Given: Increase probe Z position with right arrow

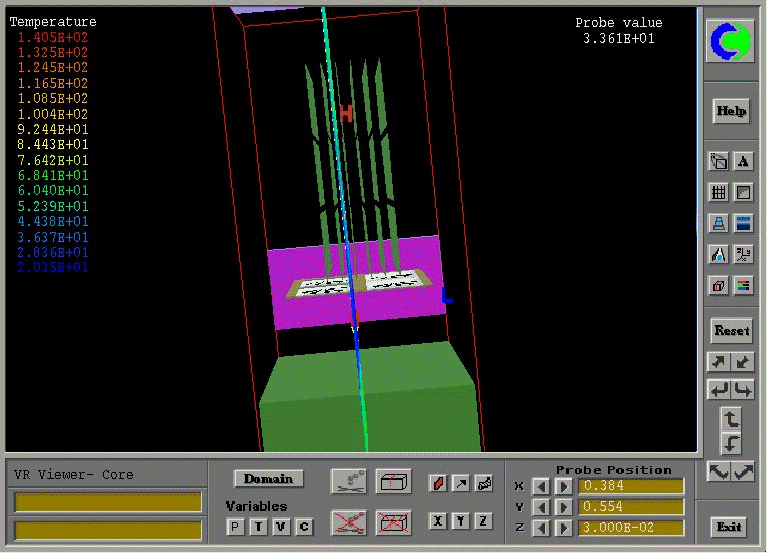Looking at the screenshot, I should click(563, 528).
